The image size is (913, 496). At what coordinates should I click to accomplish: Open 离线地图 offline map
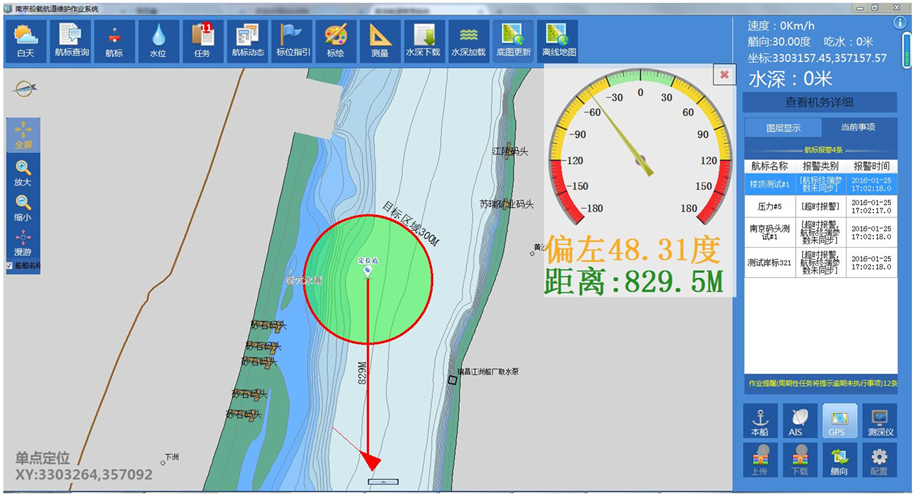click(558, 41)
